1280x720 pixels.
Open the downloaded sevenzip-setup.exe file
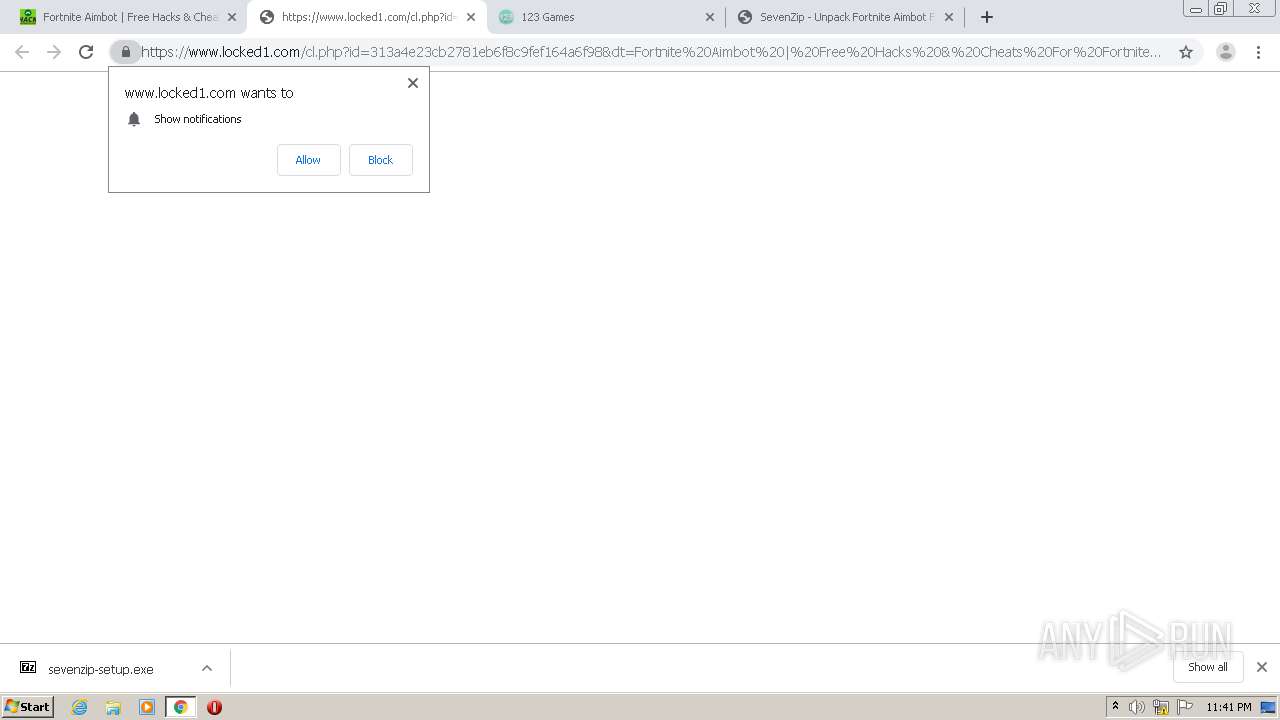coord(101,669)
